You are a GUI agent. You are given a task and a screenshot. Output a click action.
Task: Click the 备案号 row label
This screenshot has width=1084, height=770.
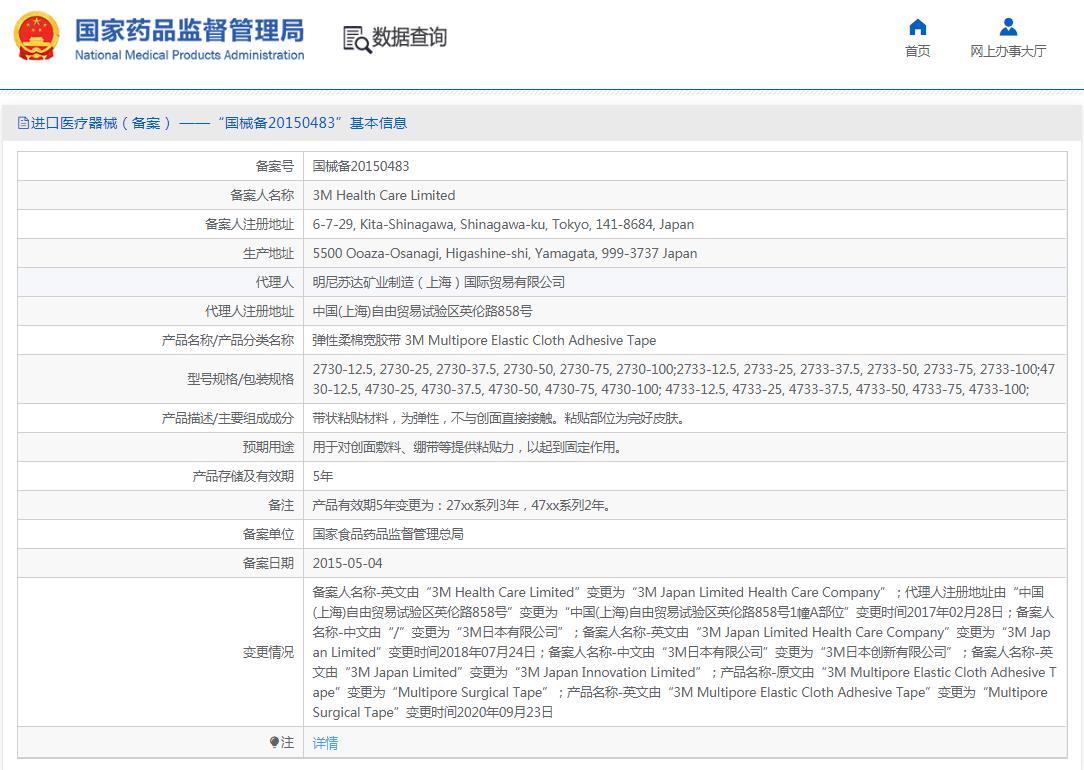coord(274,166)
